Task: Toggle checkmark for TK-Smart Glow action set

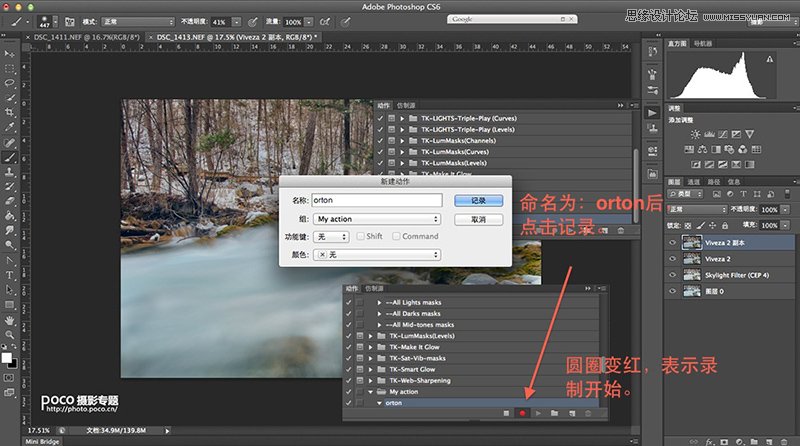Action: [x=349, y=369]
